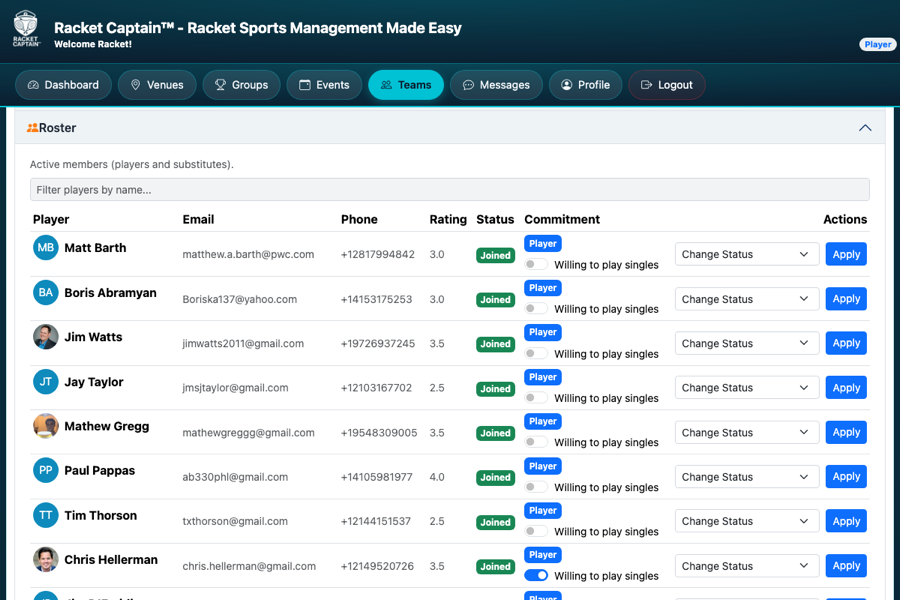The width and height of the screenshot is (900, 600).
Task: Toggle singles willingness for Tim Thorson
Action: coord(536,531)
